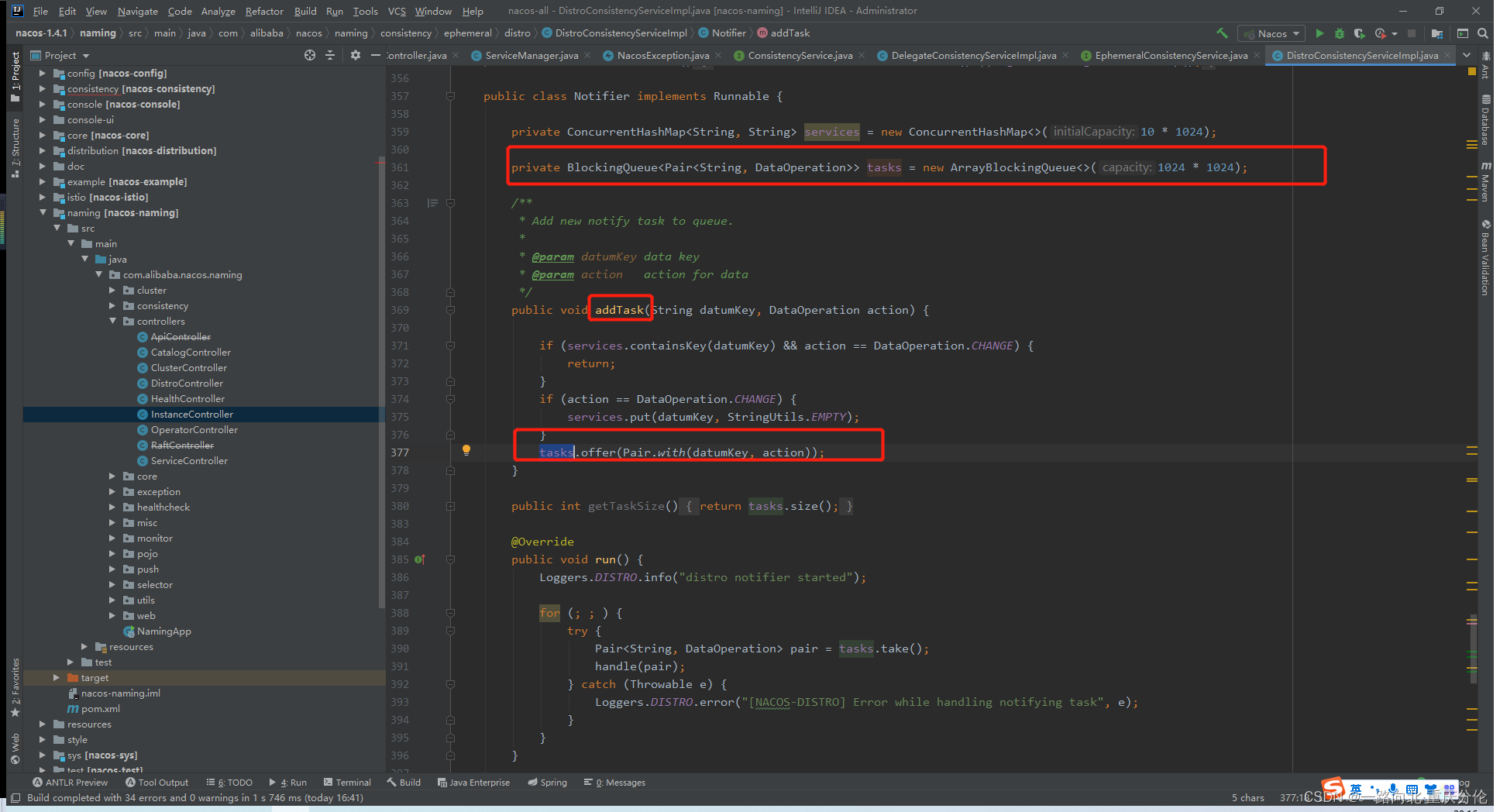Image resolution: width=1500 pixels, height=812 pixels.
Task: Collapse all in the Project panel
Action: click(x=330, y=55)
